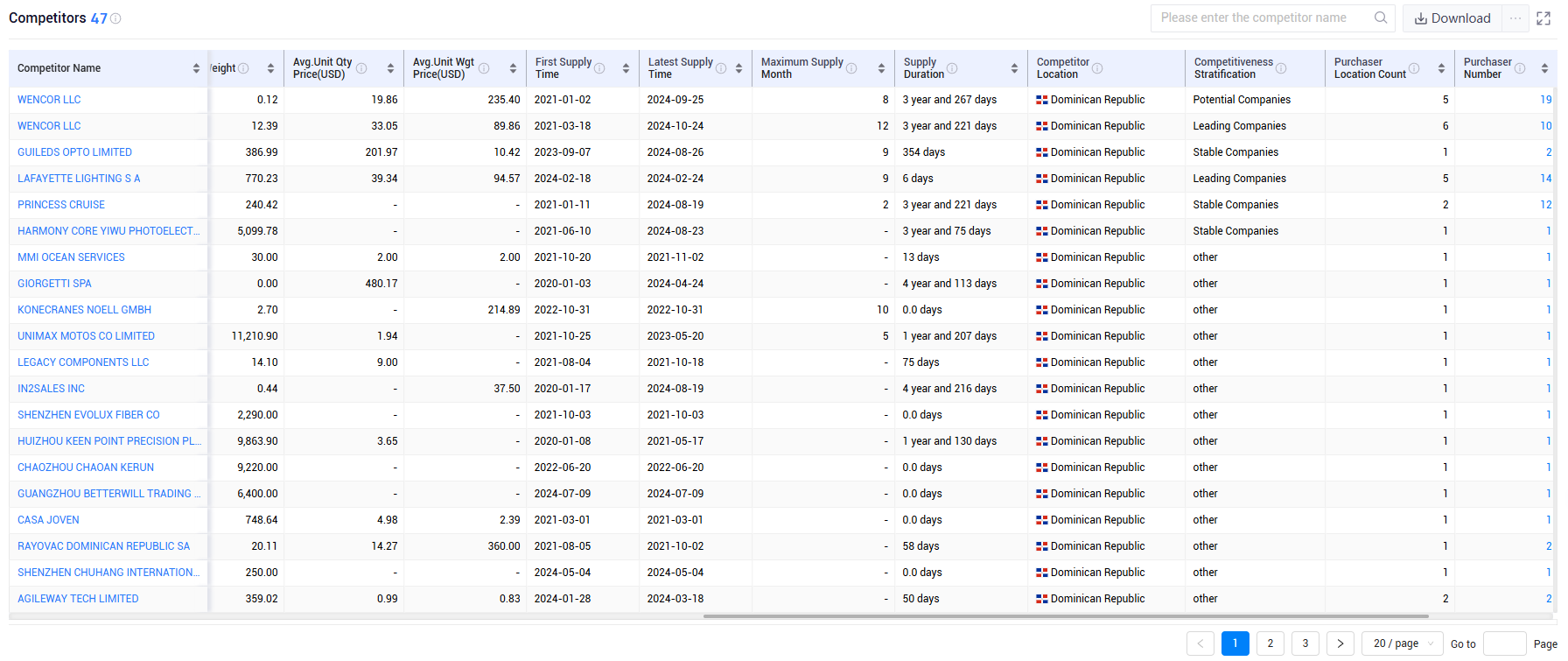This screenshot has width=1568, height=661.
Task: Open the 20 / page size dropdown
Action: click(x=1403, y=643)
